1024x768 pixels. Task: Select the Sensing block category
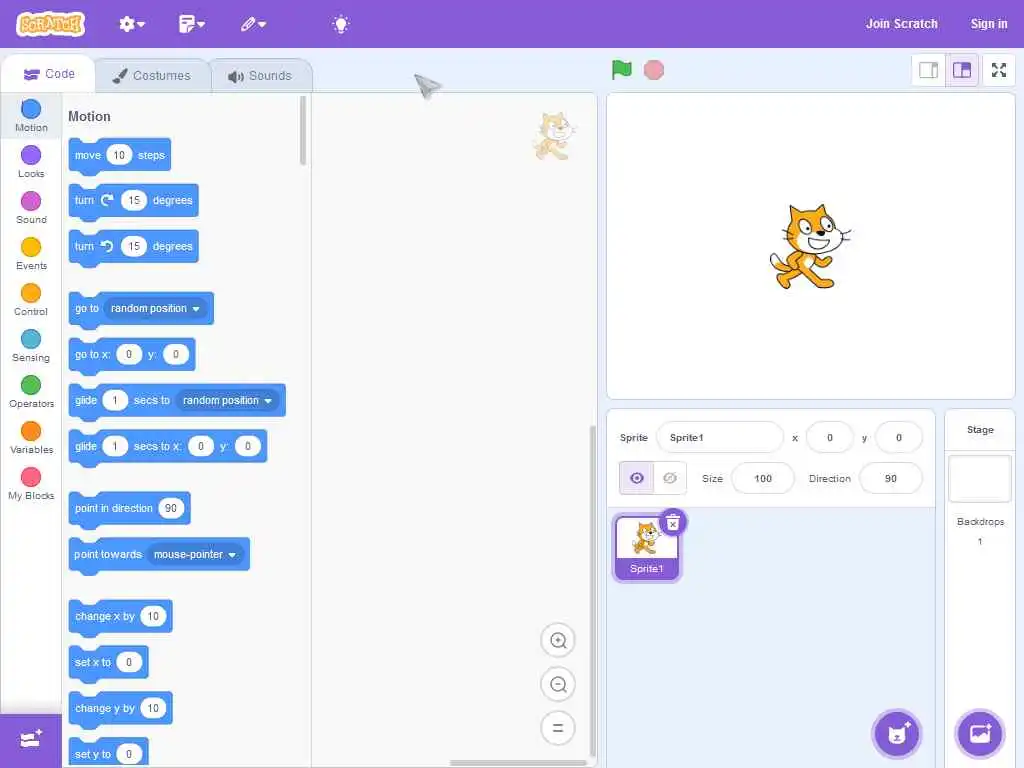click(x=31, y=345)
